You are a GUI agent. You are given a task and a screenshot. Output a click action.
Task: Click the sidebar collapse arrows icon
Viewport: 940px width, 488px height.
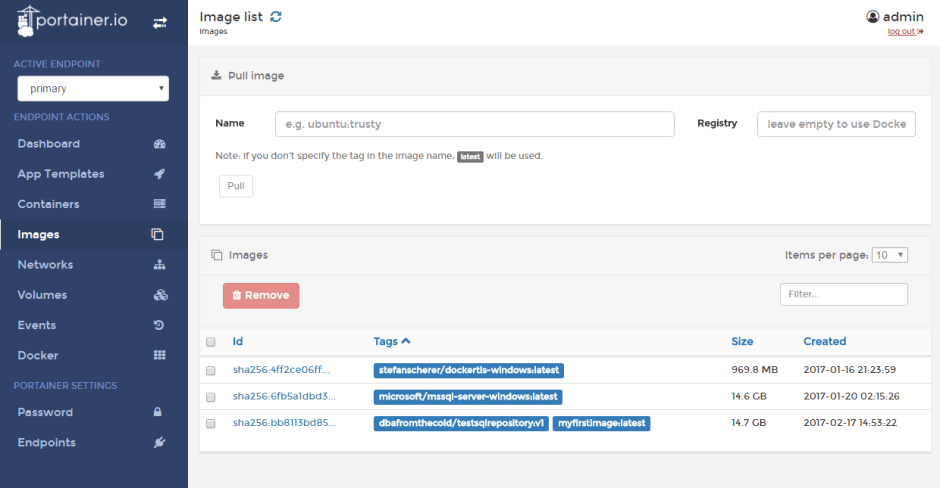pyautogui.click(x=159, y=23)
